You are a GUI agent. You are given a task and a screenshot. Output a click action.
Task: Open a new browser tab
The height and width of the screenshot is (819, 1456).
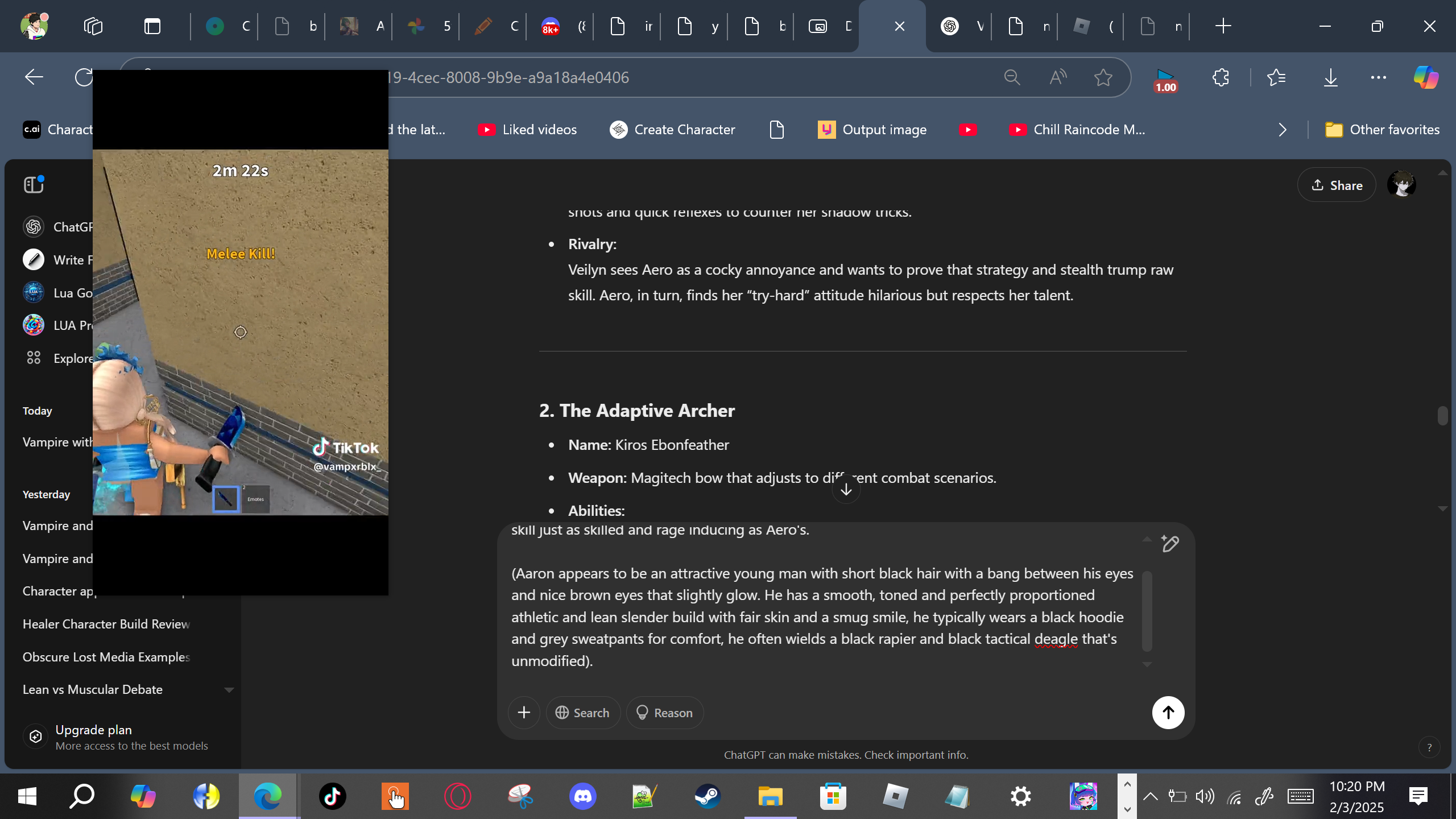tap(1223, 26)
